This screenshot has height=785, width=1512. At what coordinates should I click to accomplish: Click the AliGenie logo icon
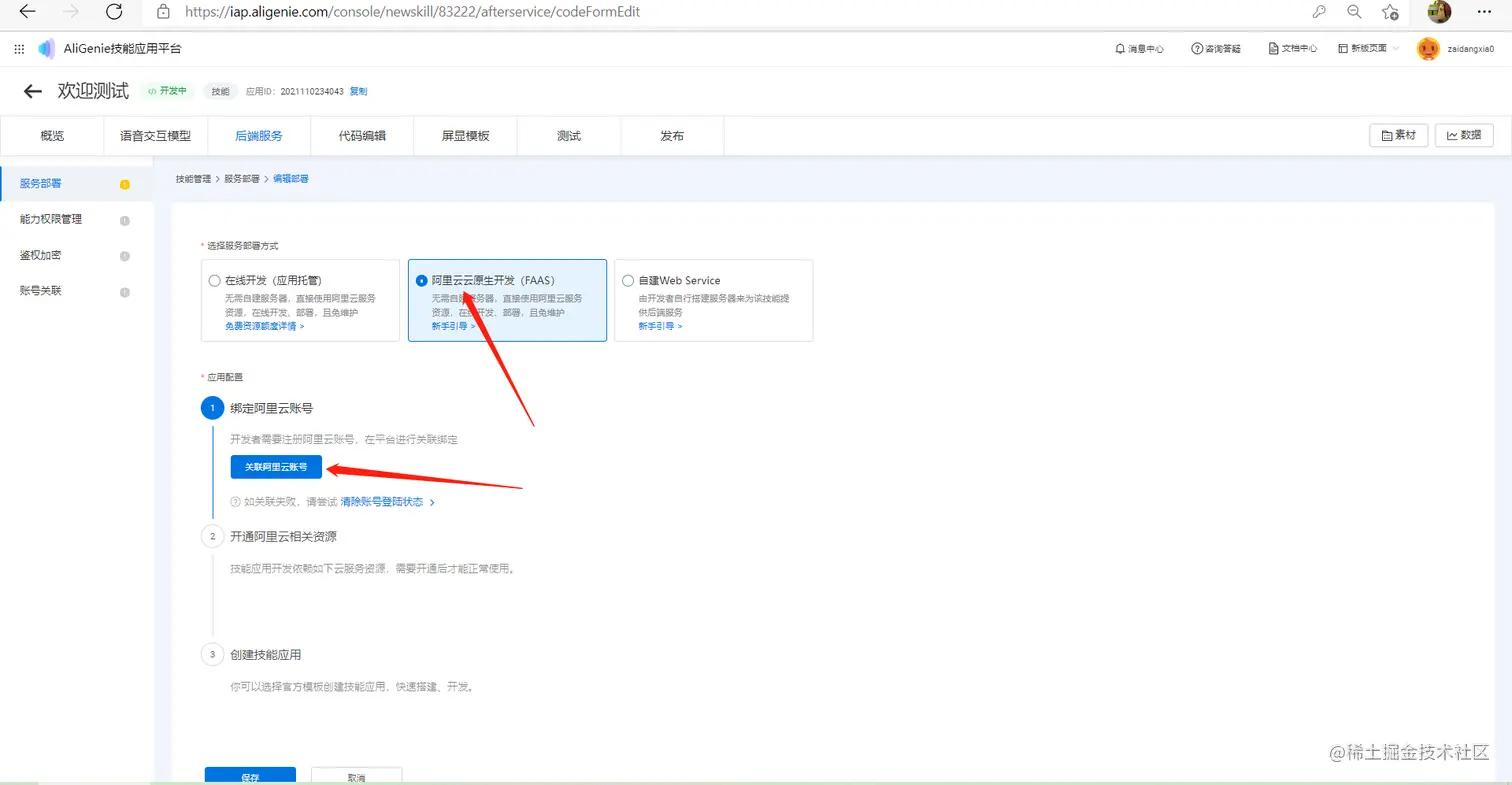point(46,49)
